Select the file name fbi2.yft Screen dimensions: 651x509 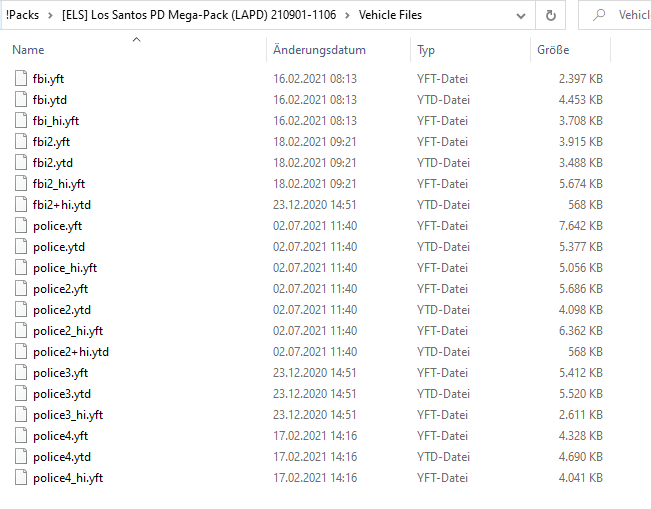pyautogui.click(x=51, y=142)
